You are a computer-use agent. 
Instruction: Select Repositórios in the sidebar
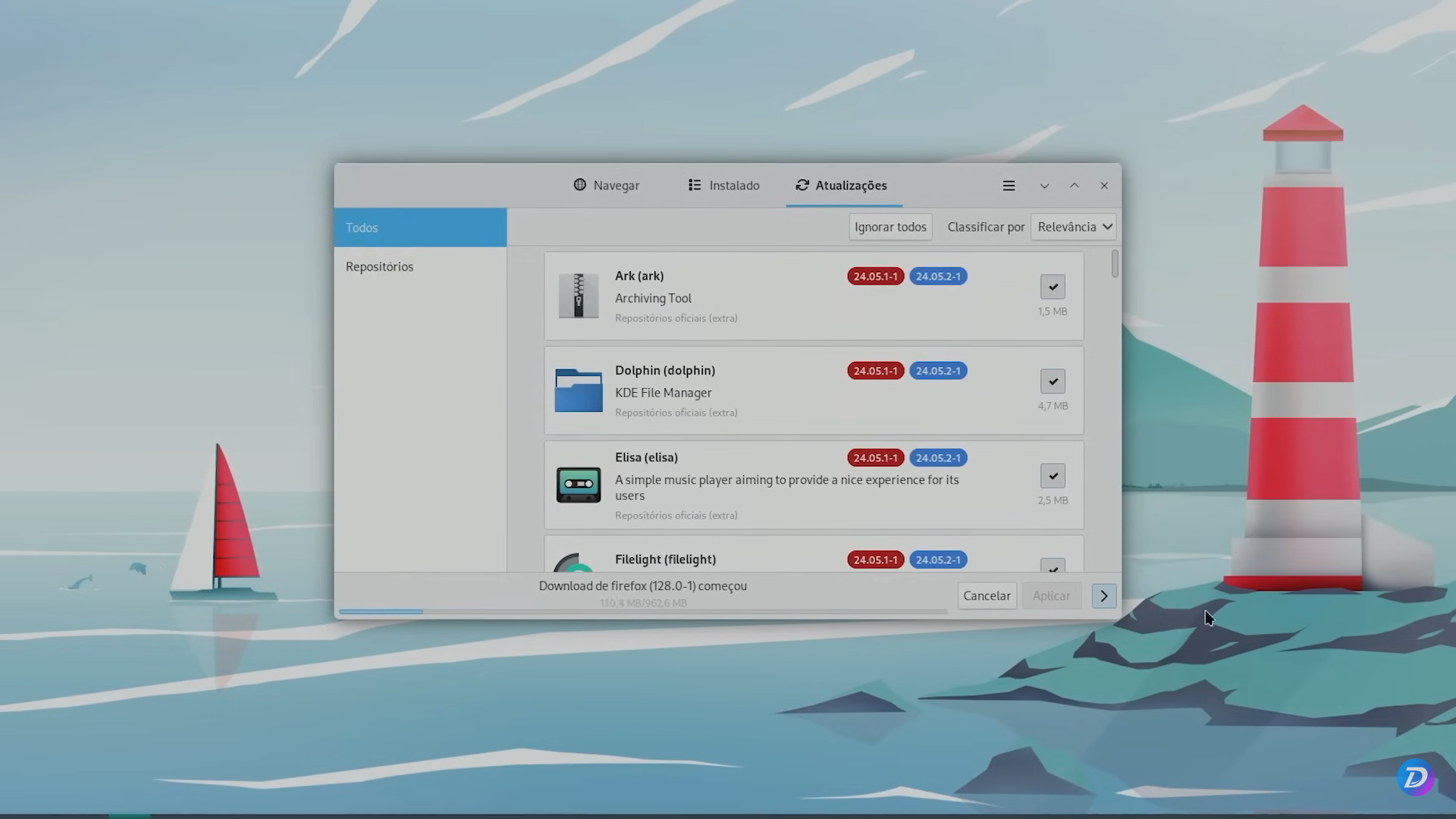[x=380, y=267]
